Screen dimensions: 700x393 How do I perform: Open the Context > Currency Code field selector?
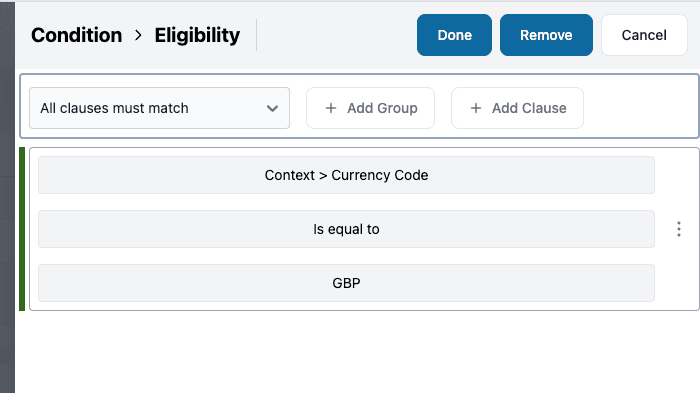(346, 175)
